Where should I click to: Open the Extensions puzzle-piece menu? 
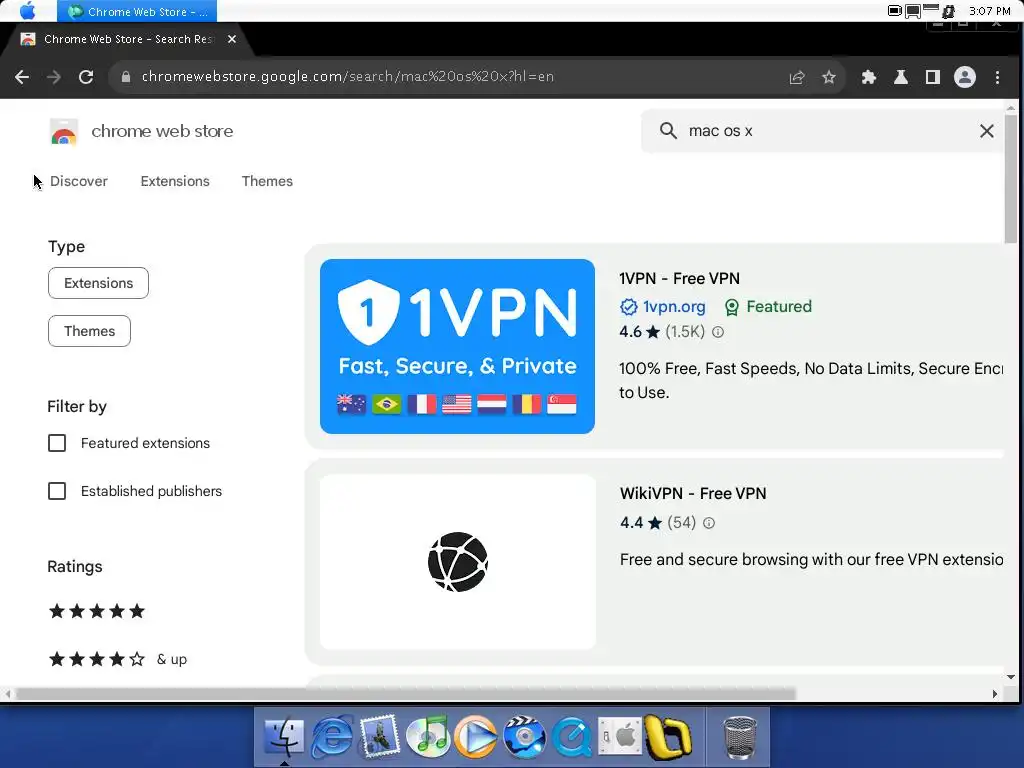[869, 77]
